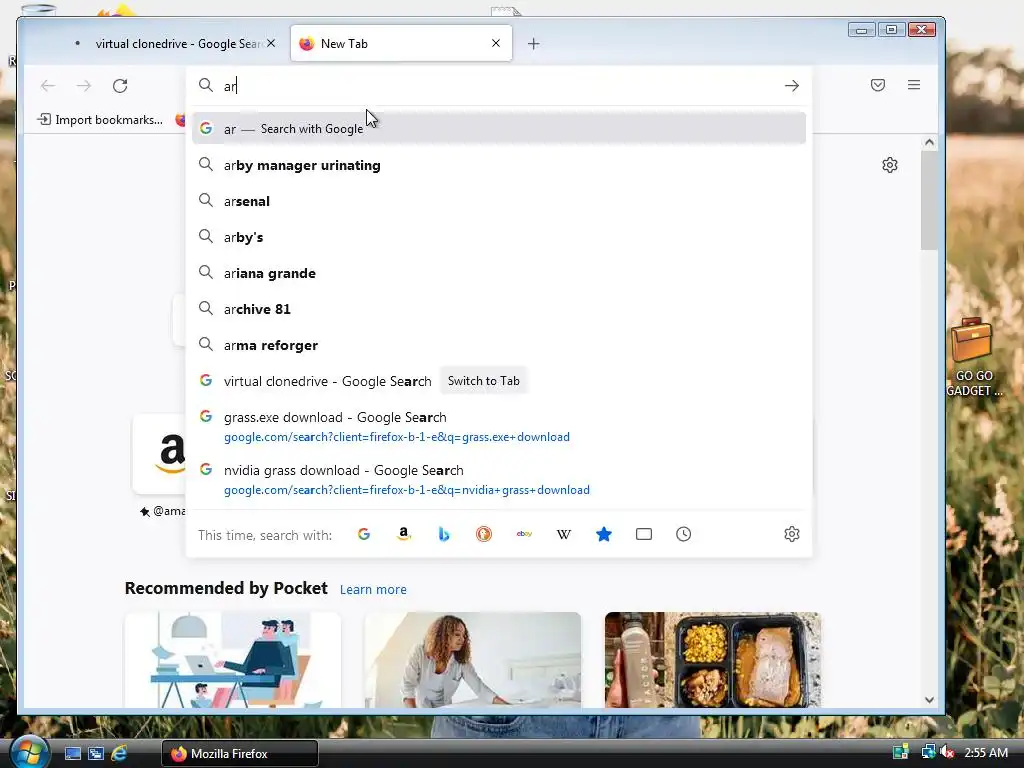Screen dimensions: 1024x768
Task: Choose the 'ariana grande' suggestion
Action: coord(499,273)
